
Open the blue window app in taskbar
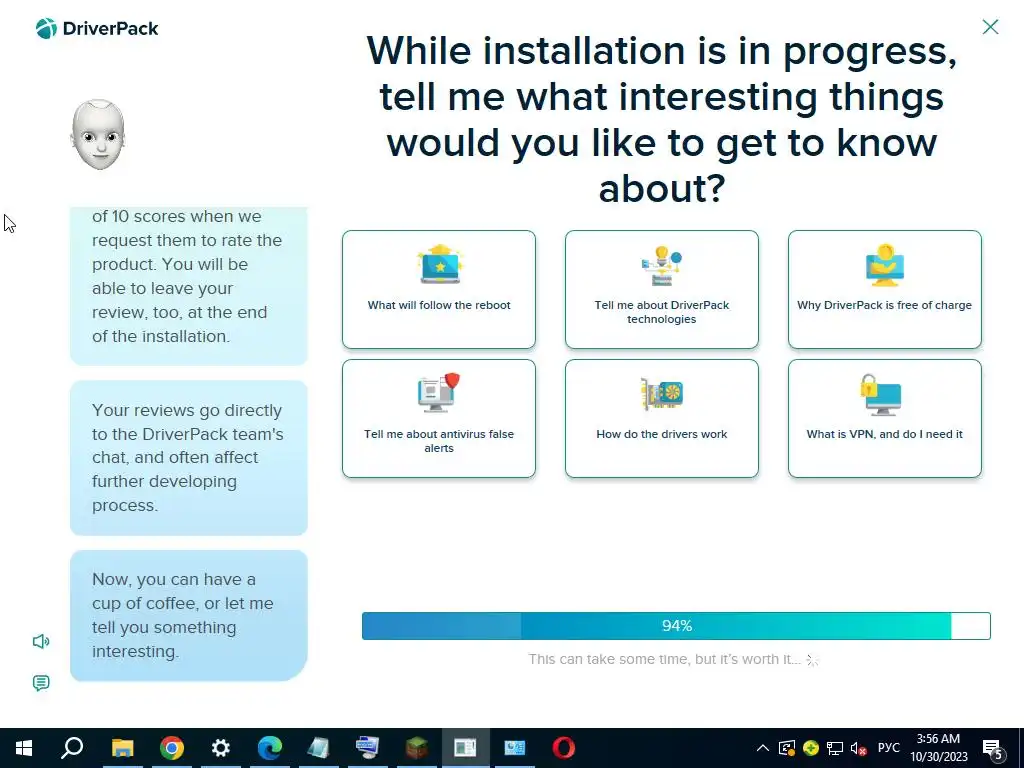coord(515,748)
